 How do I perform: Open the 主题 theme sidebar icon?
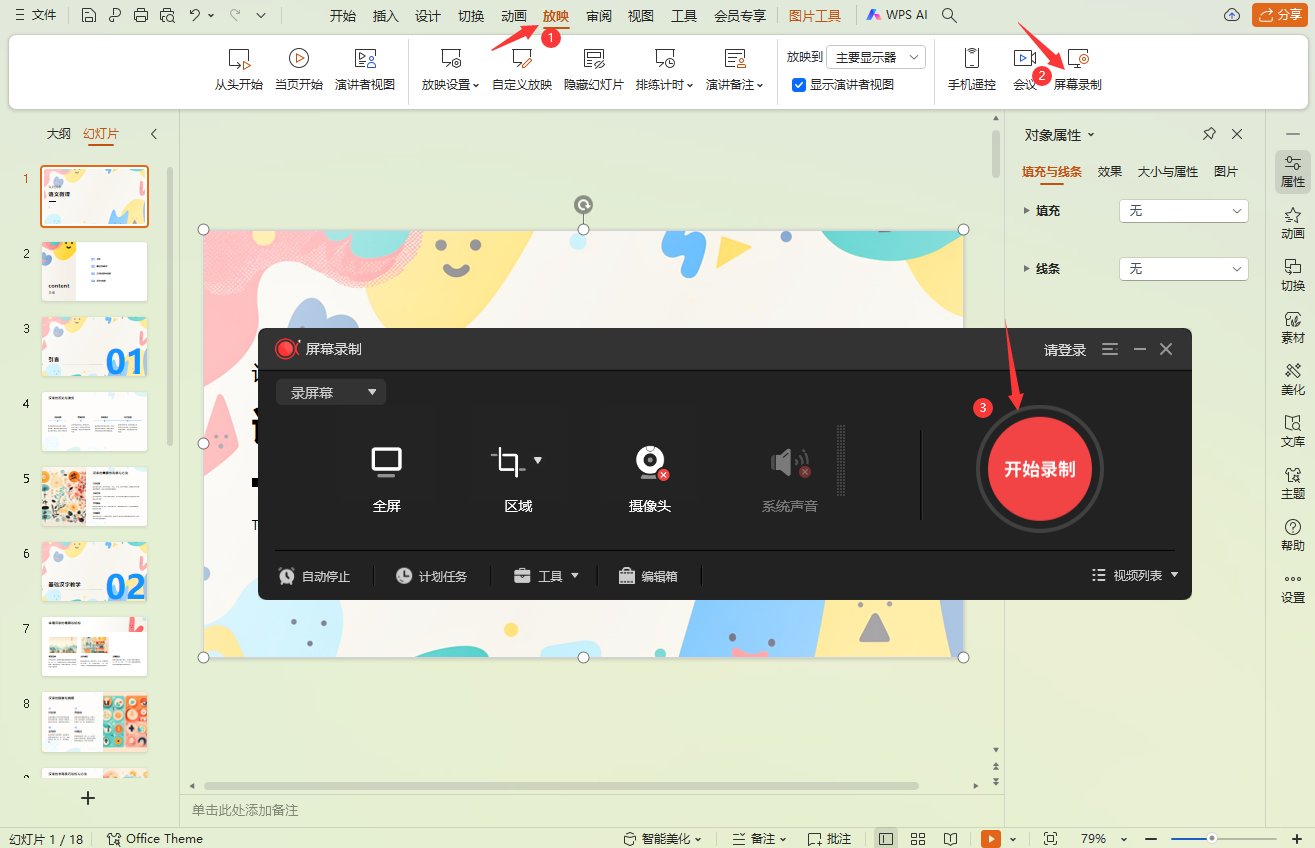1293,483
